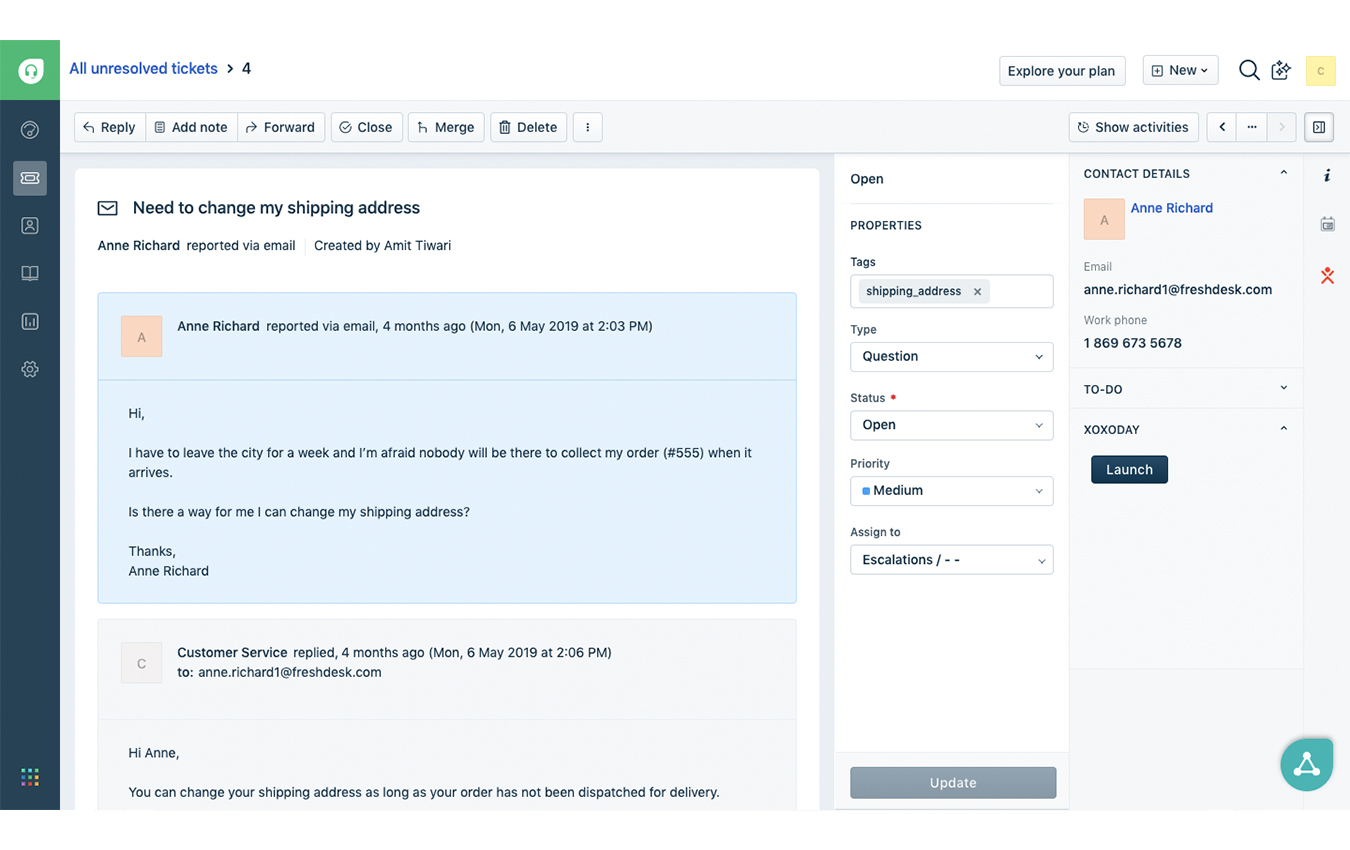Open the search icon in the header
Viewport: 1350px width, 850px height.
pyautogui.click(x=1249, y=70)
